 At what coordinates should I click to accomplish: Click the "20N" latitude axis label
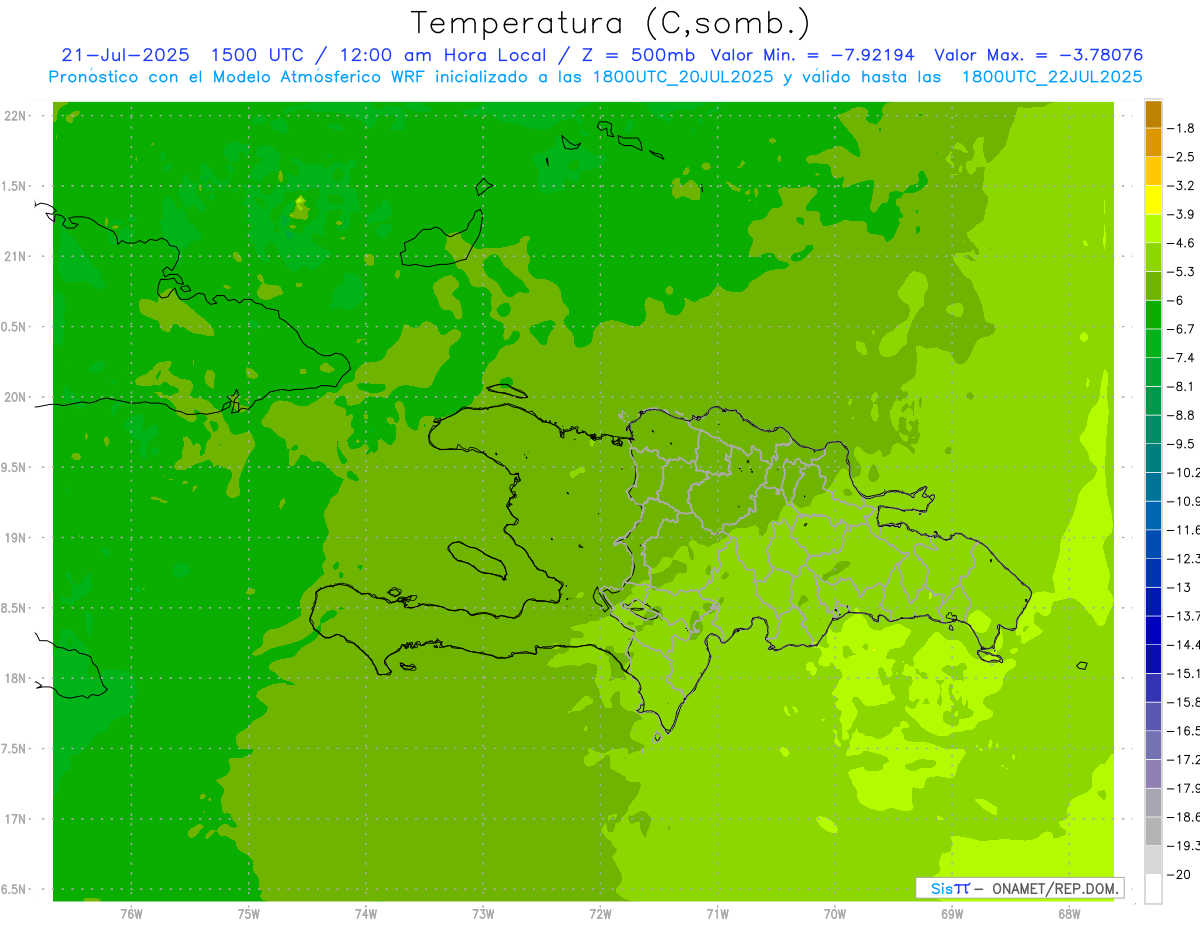16,398
